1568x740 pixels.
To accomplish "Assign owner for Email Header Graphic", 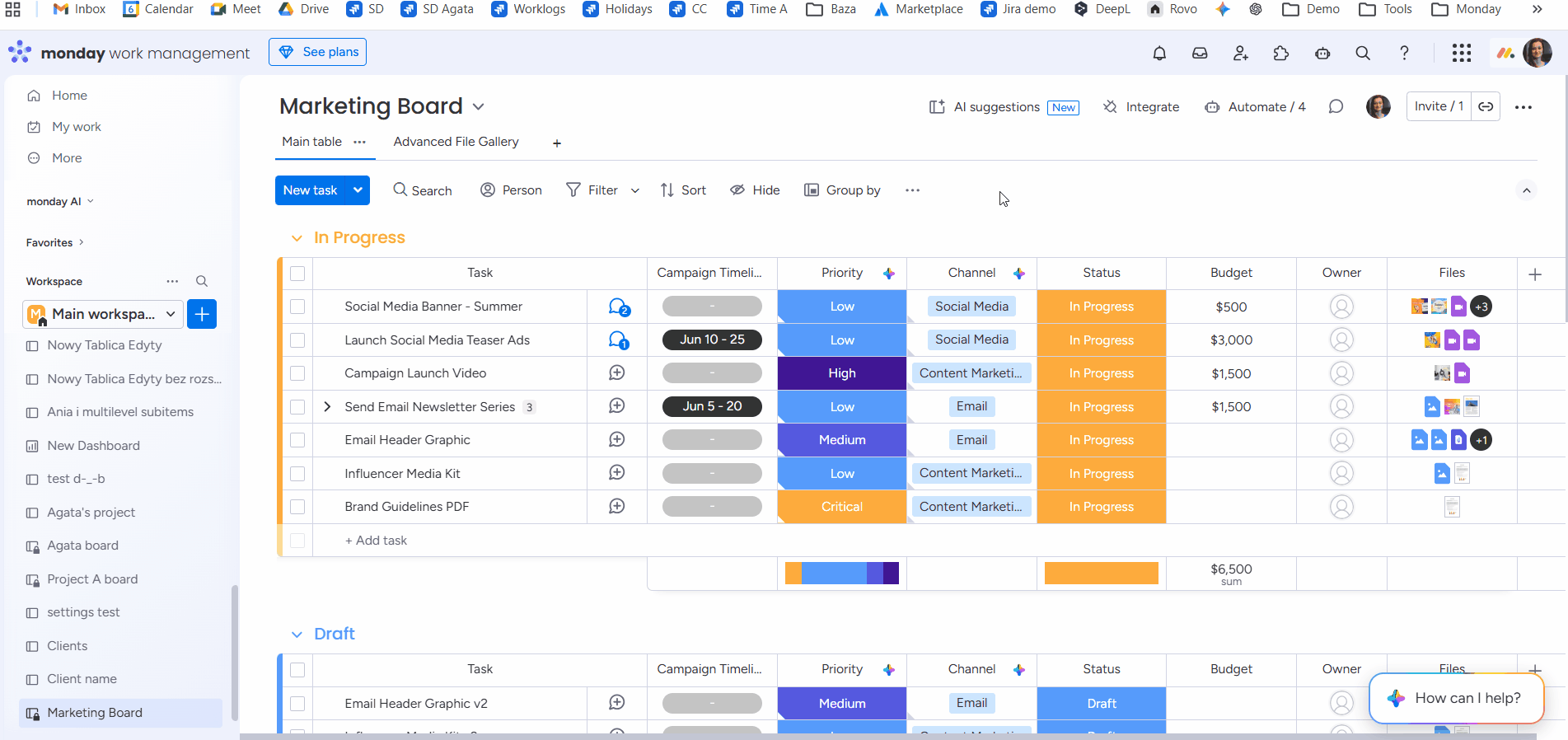I will [1341, 440].
